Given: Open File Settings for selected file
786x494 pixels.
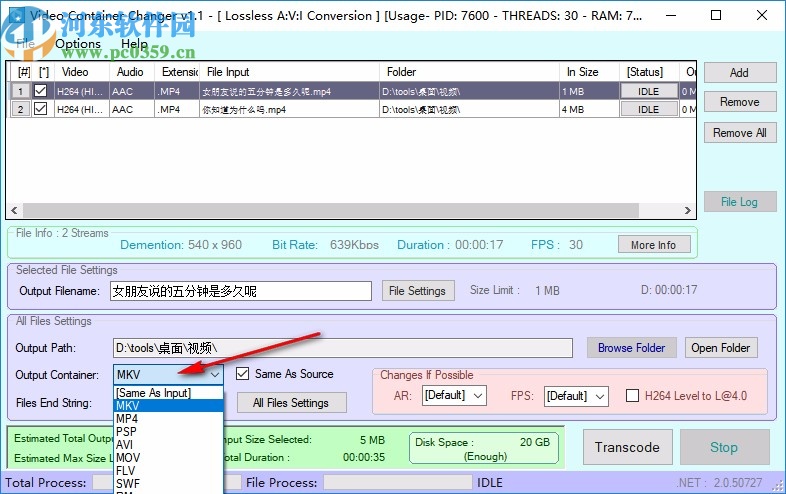Looking at the screenshot, I should [x=418, y=291].
